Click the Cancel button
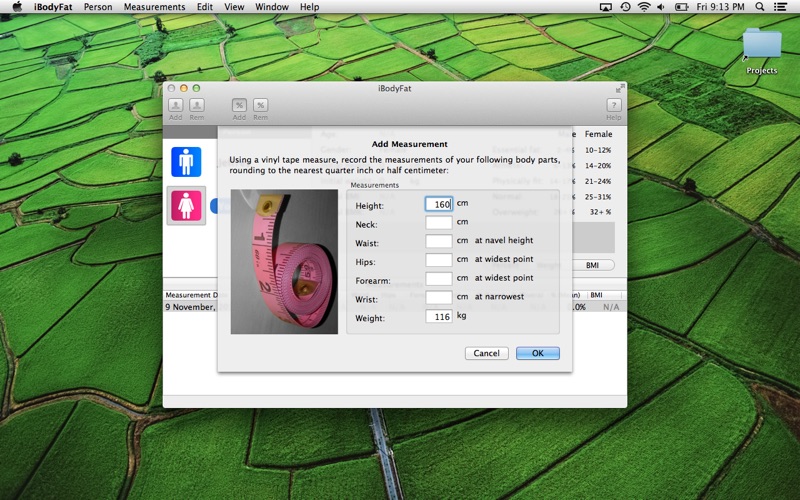Viewport: 800px width, 500px height. [x=487, y=353]
